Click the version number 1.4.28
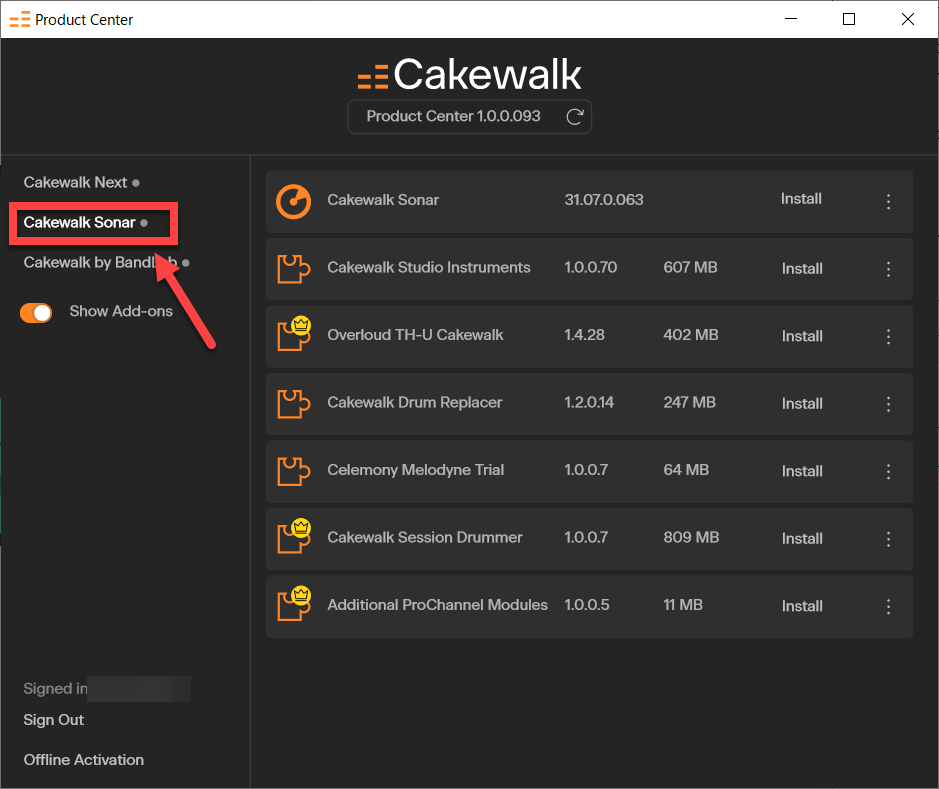Viewport: 939px width, 789px height. 584,335
